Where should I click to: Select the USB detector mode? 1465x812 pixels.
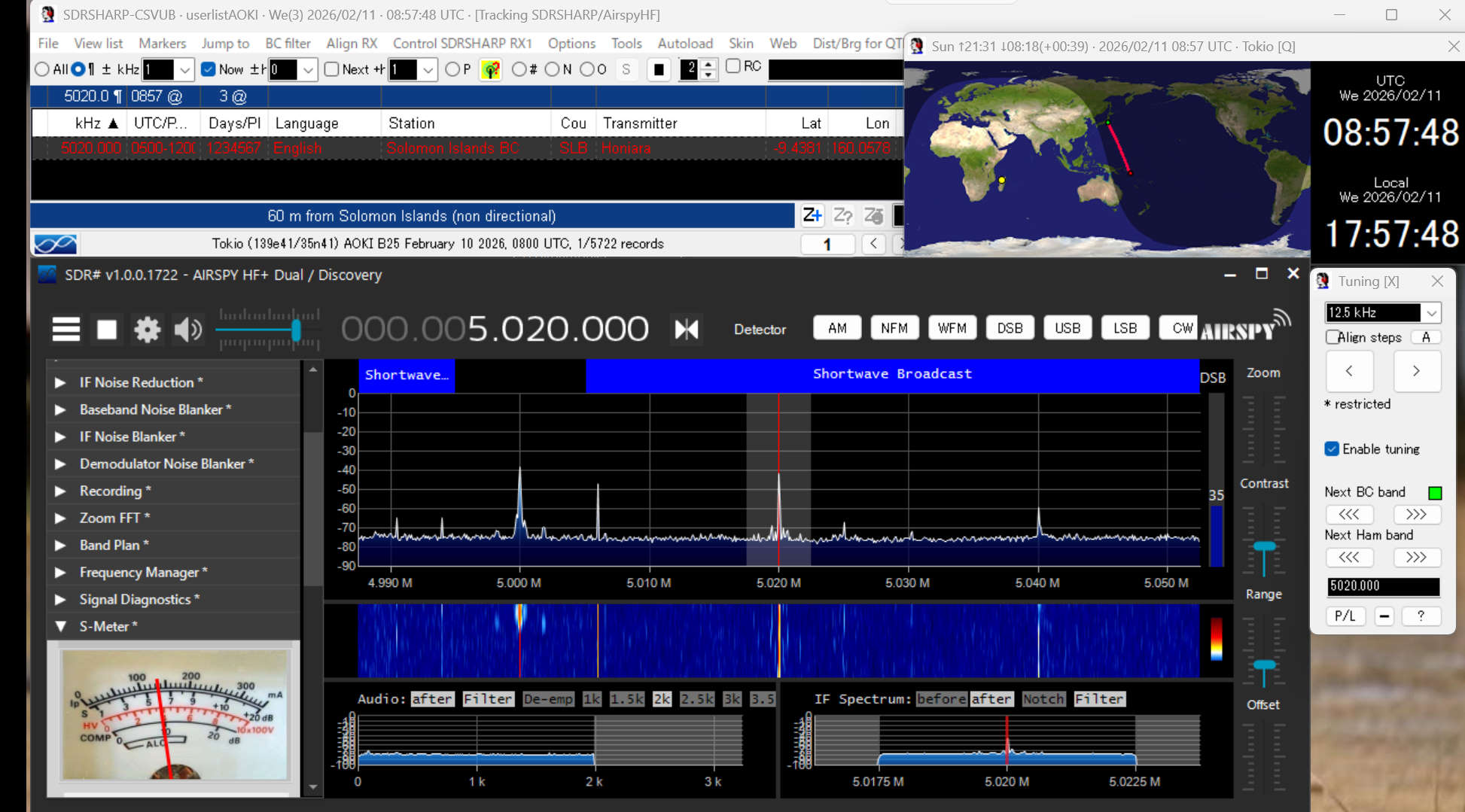coord(1067,328)
